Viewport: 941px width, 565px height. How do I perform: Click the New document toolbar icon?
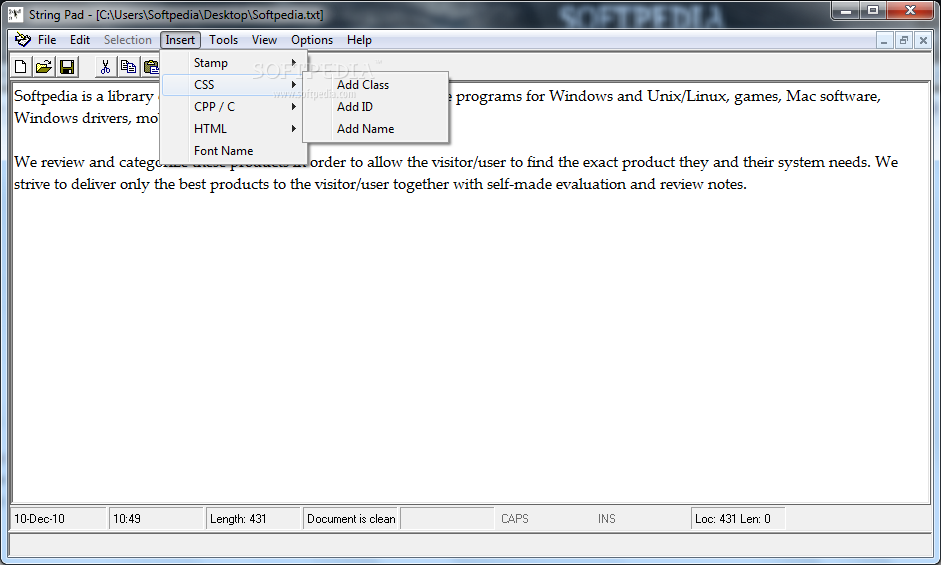pyautogui.click(x=21, y=67)
